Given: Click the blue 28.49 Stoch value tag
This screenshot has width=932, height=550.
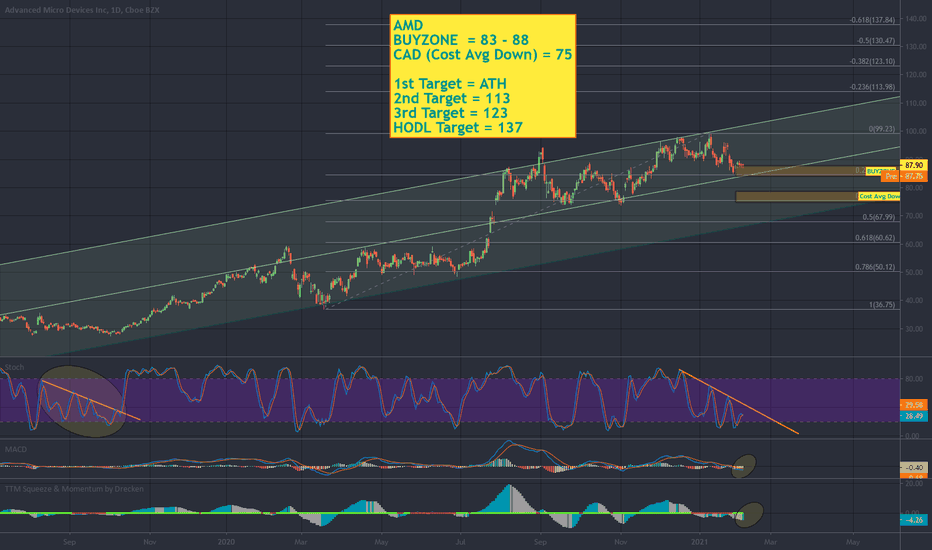Looking at the screenshot, I should [914, 416].
